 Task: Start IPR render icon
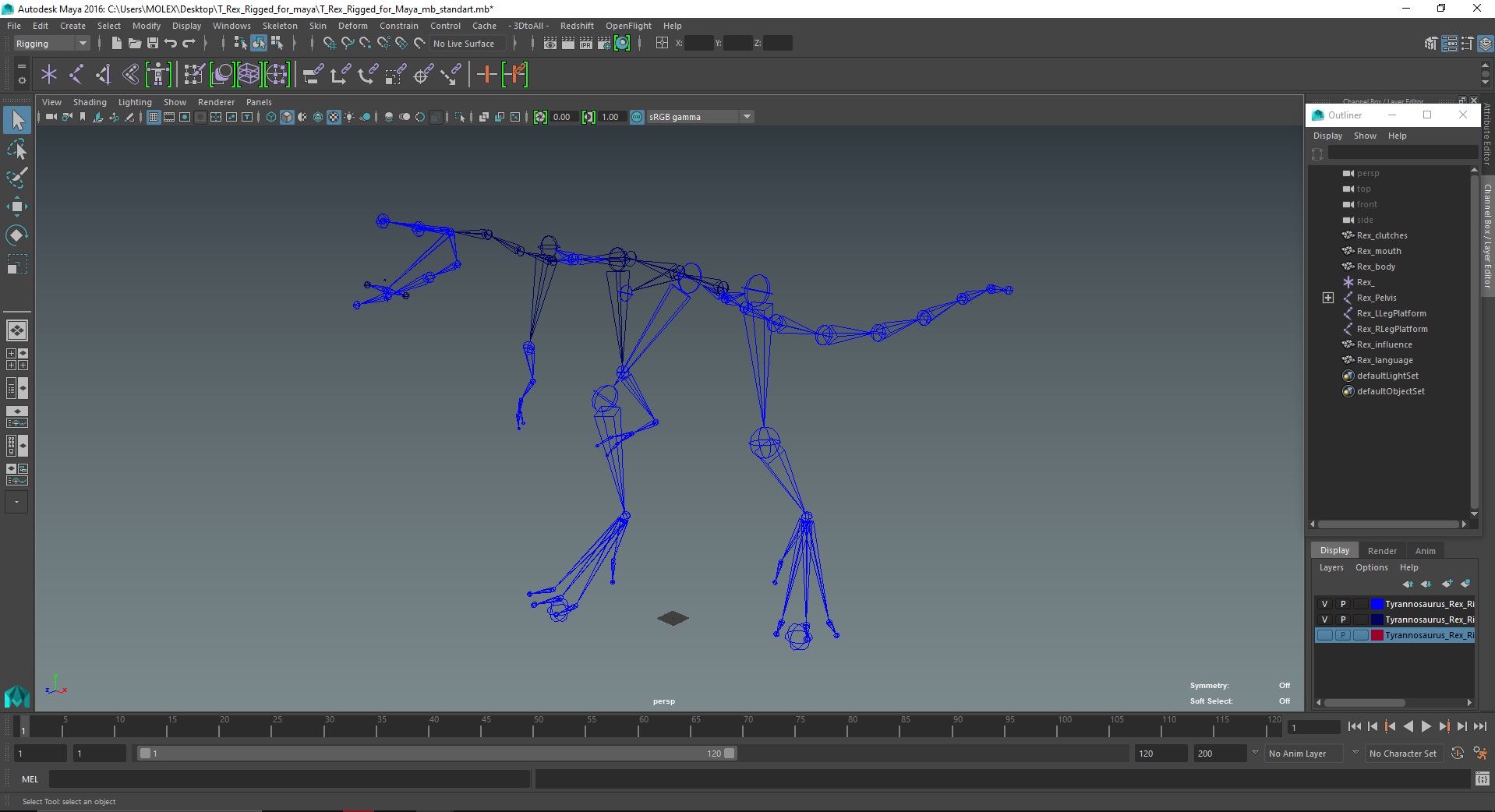coord(585,44)
